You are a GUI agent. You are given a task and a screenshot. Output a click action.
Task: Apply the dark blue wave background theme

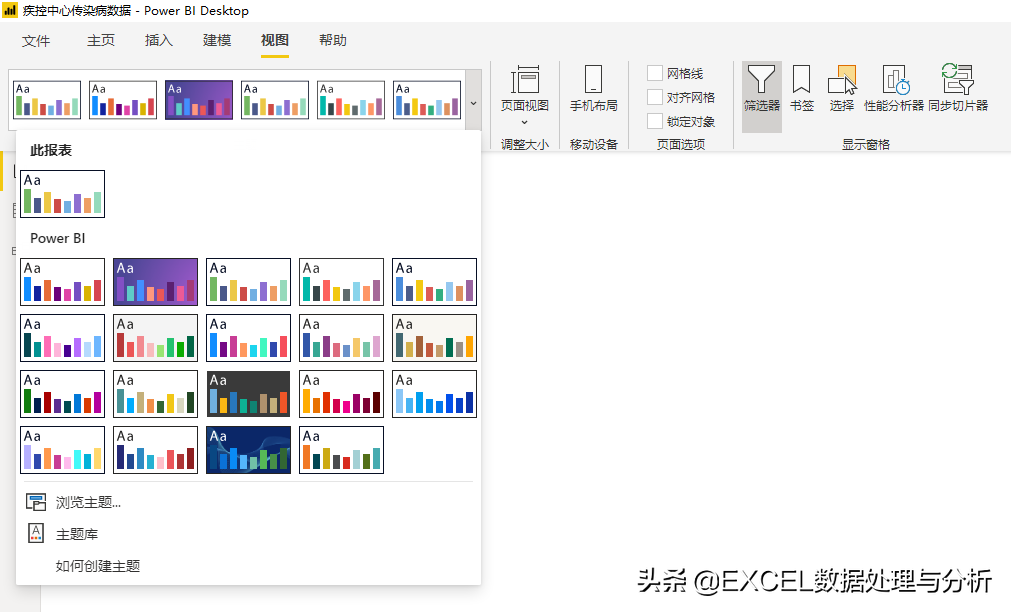pyautogui.click(x=248, y=450)
